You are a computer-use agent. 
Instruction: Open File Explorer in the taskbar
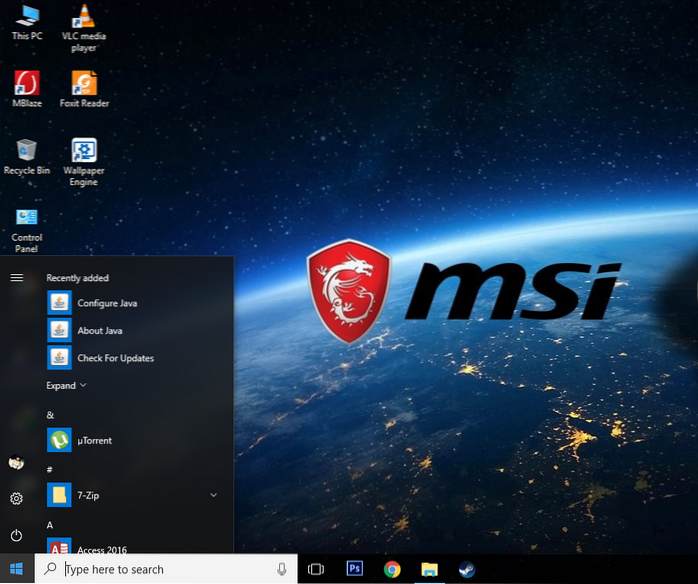click(429, 569)
